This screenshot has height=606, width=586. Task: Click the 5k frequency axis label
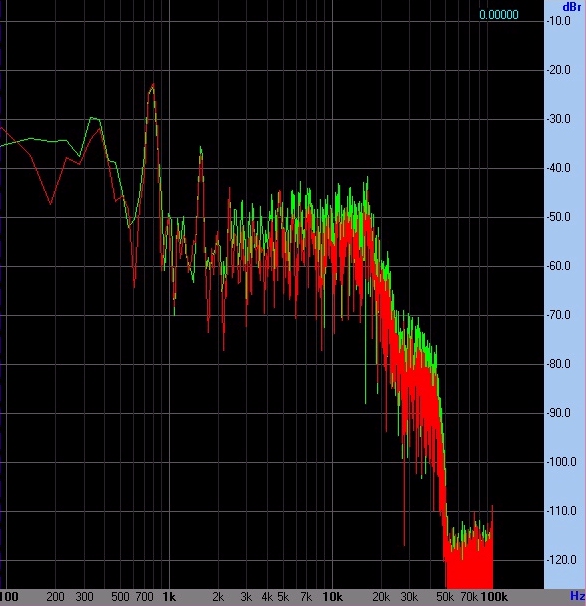[x=283, y=597]
